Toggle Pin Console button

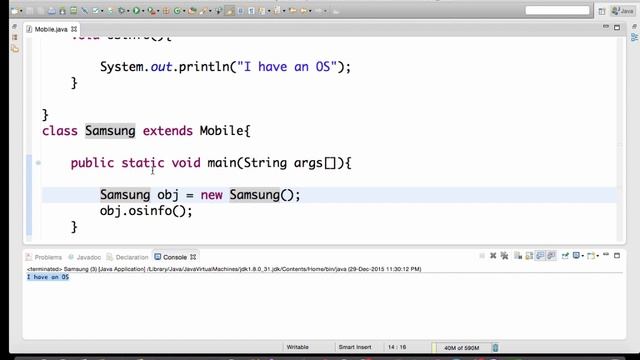565,256
